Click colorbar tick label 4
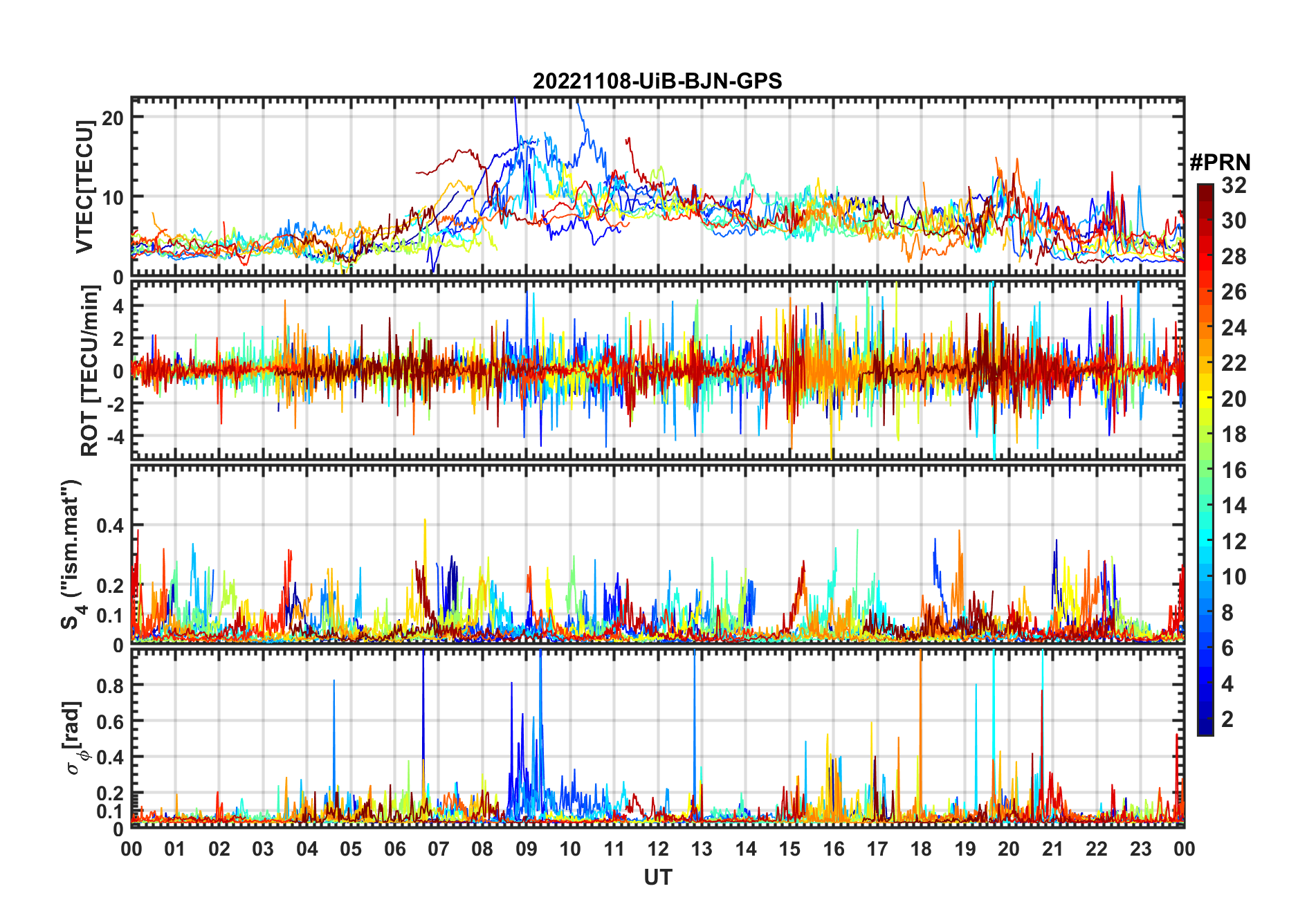The width and height of the screenshot is (1316, 920). (1227, 684)
